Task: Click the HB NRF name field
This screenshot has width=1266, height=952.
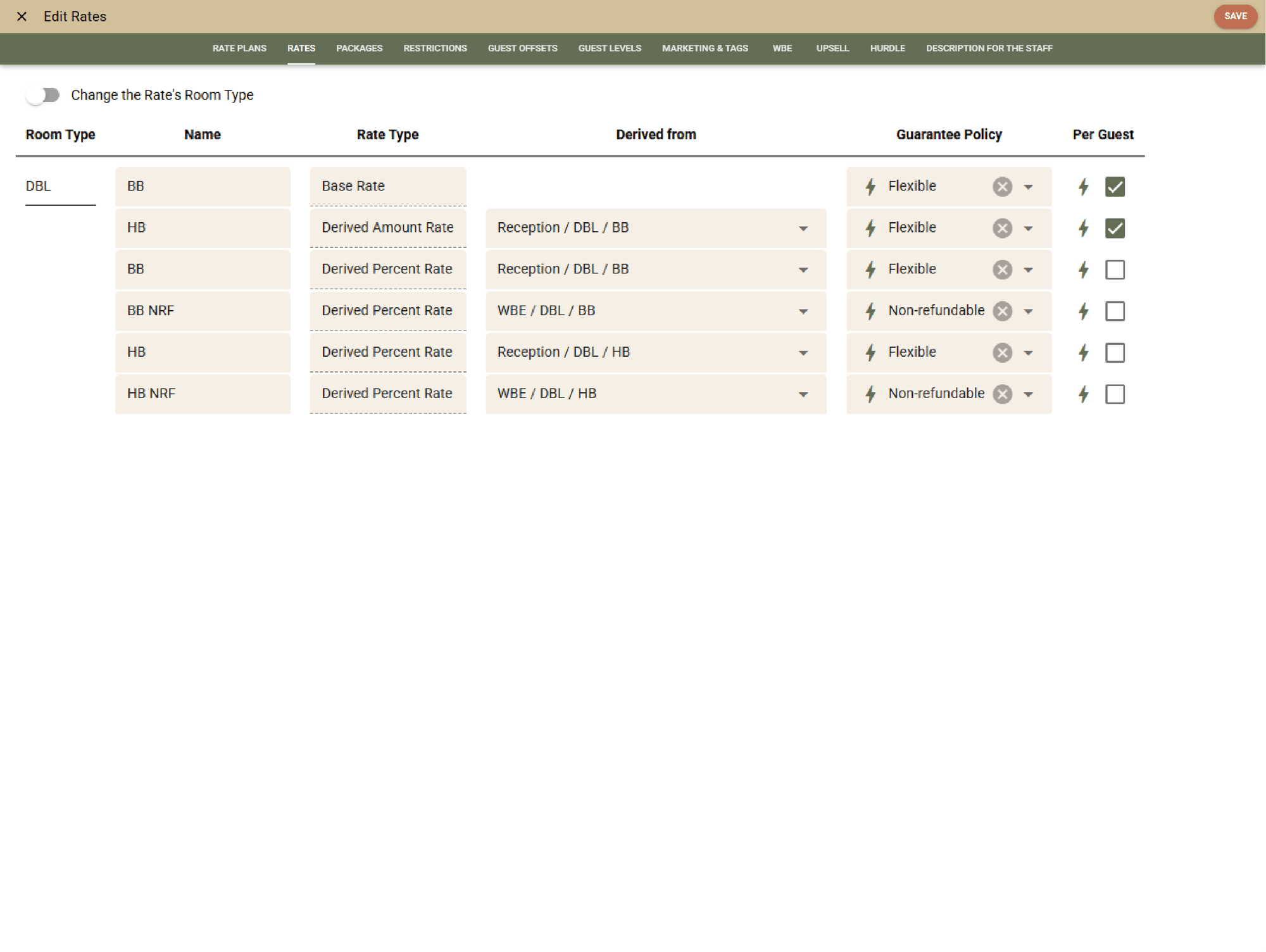Action: [x=203, y=394]
